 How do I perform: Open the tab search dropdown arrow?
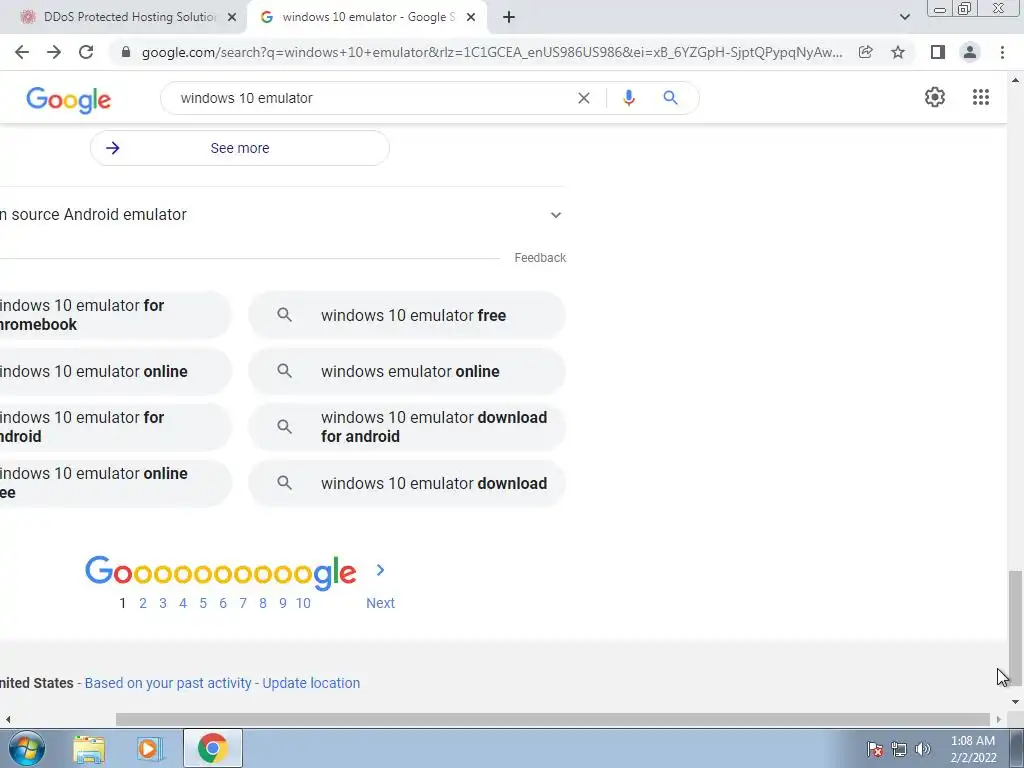[x=904, y=17]
